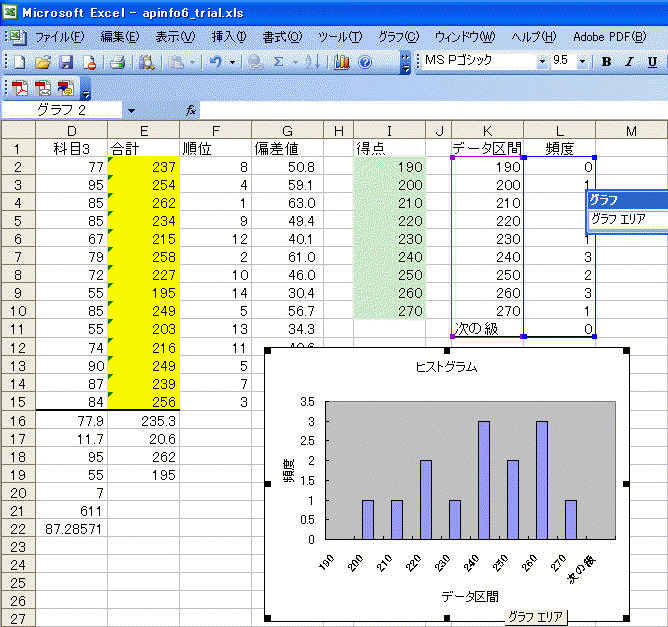Click the Help question mark icon
Image resolution: width=668 pixels, height=627 pixels.
(365, 62)
